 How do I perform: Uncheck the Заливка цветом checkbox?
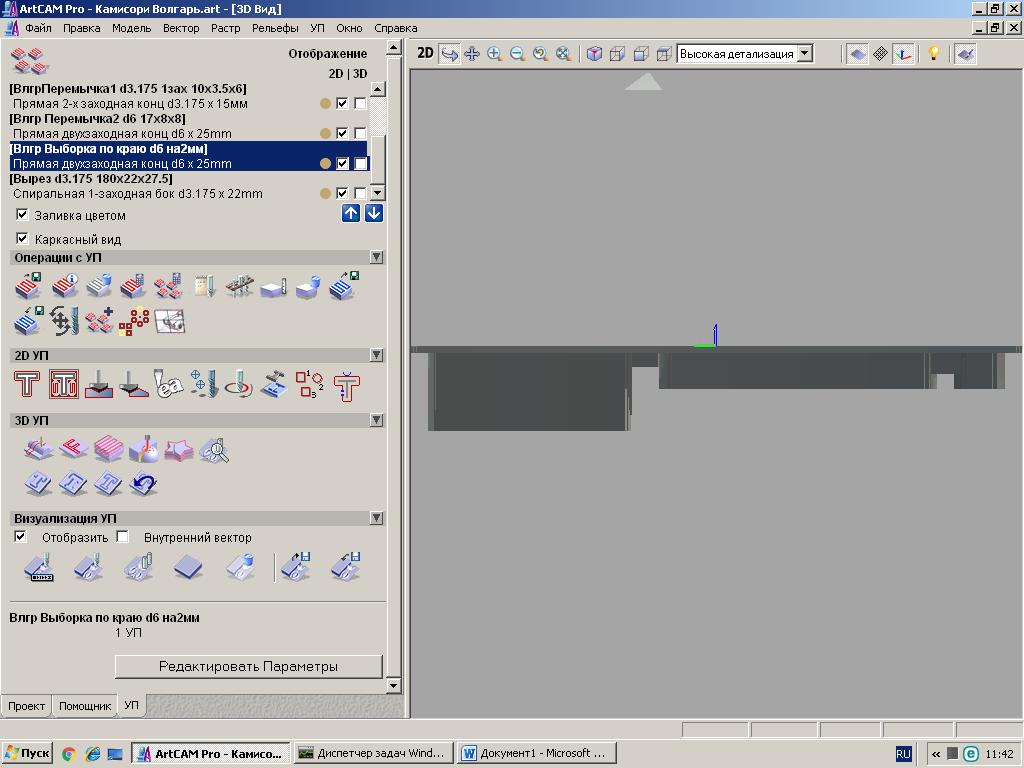(x=22, y=215)
